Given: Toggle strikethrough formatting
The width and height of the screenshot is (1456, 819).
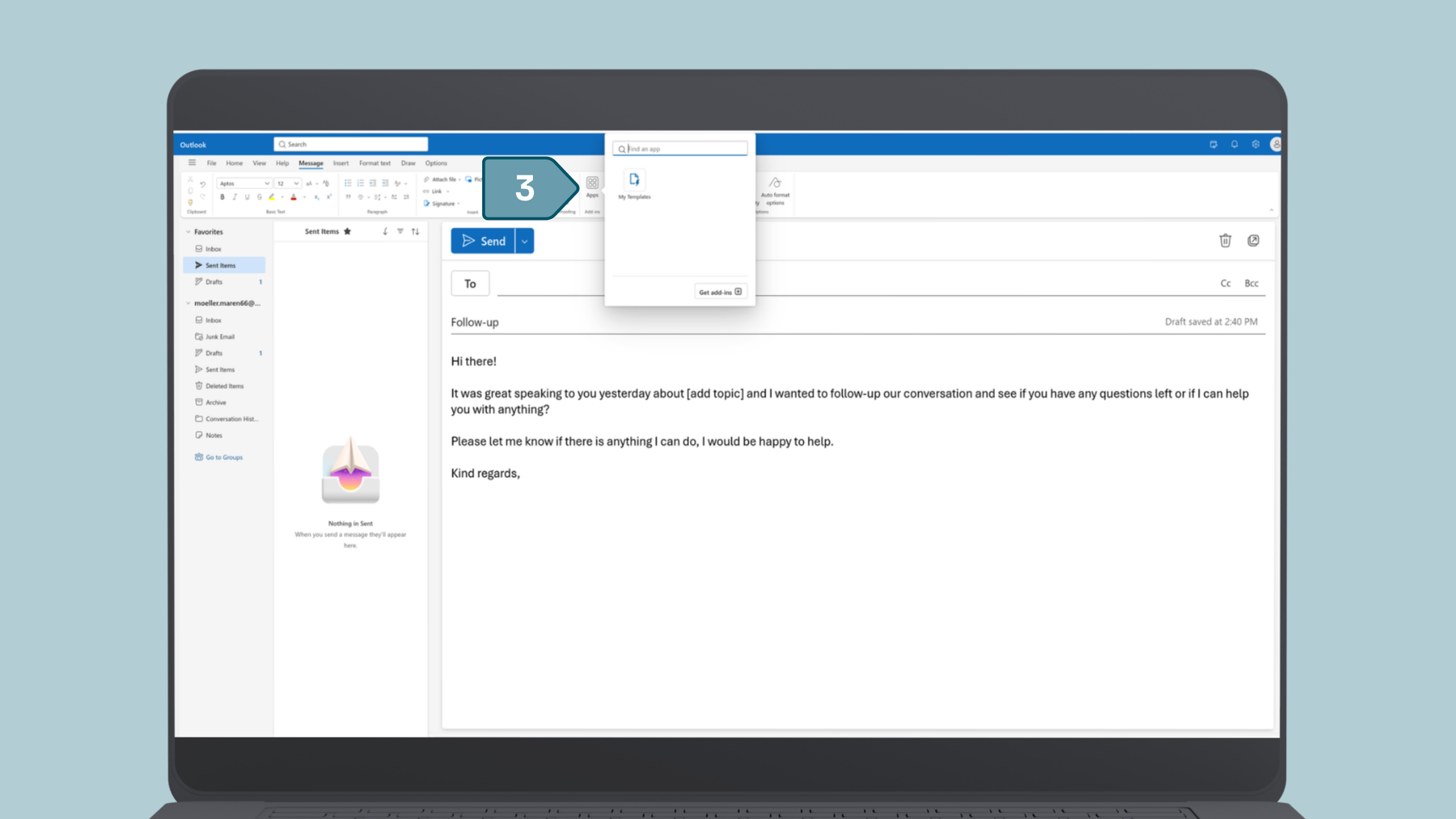Looking at the screenshot, I should coord(259,197).
